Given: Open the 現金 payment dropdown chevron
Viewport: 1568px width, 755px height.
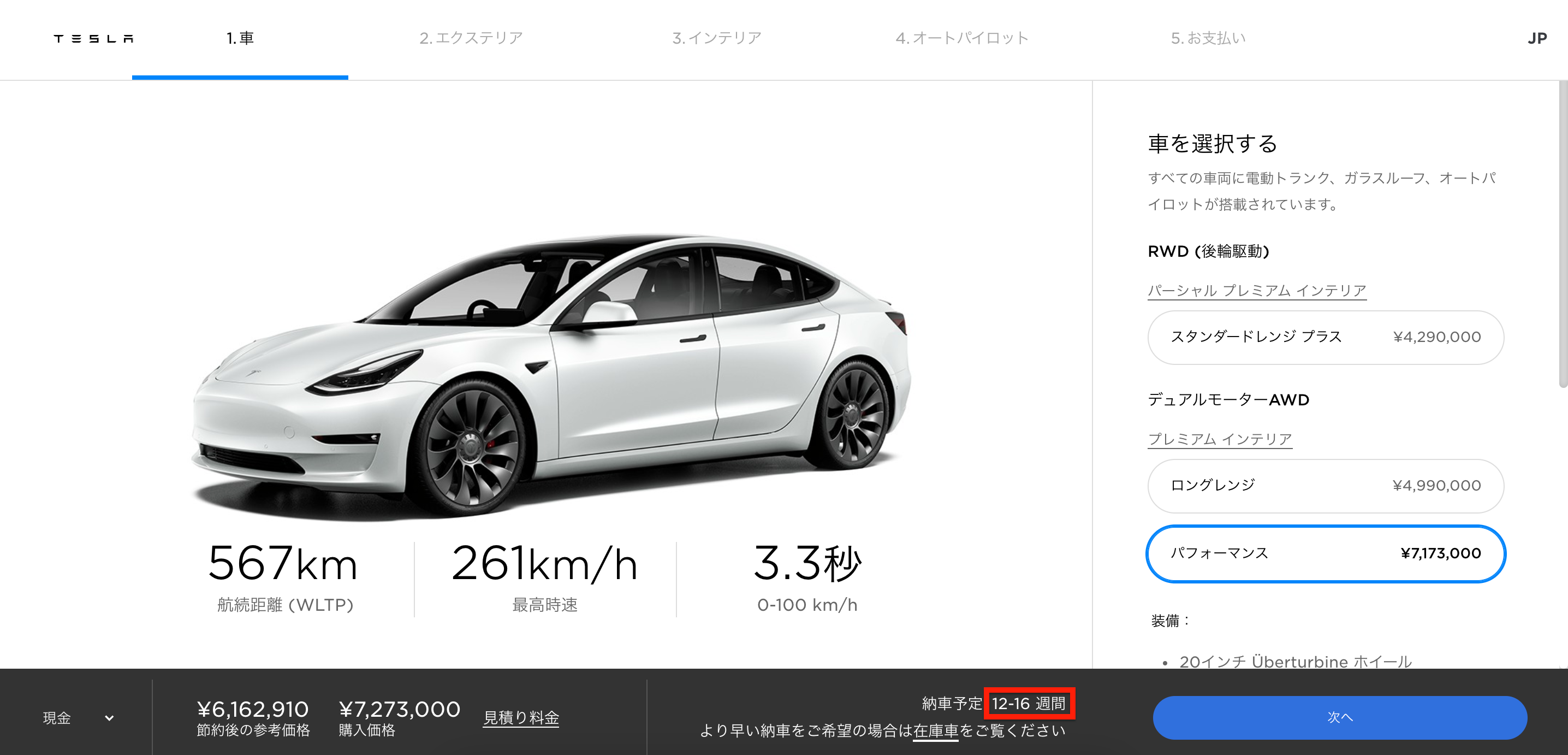Looking at the screenshot, I should [110, 718].
